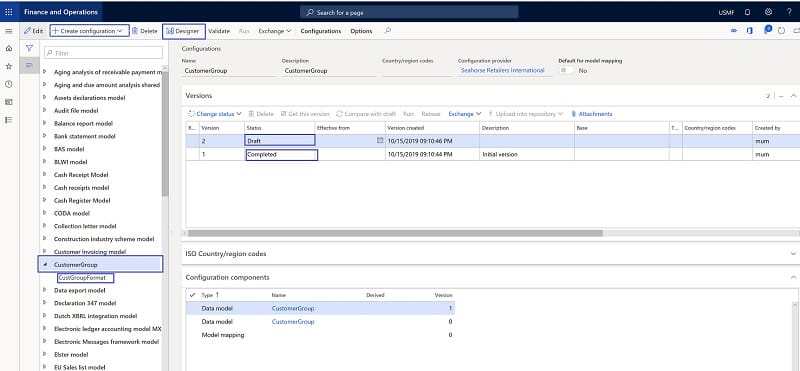
Task: Select the Completed status cell
Action: [x=281, y=154]
